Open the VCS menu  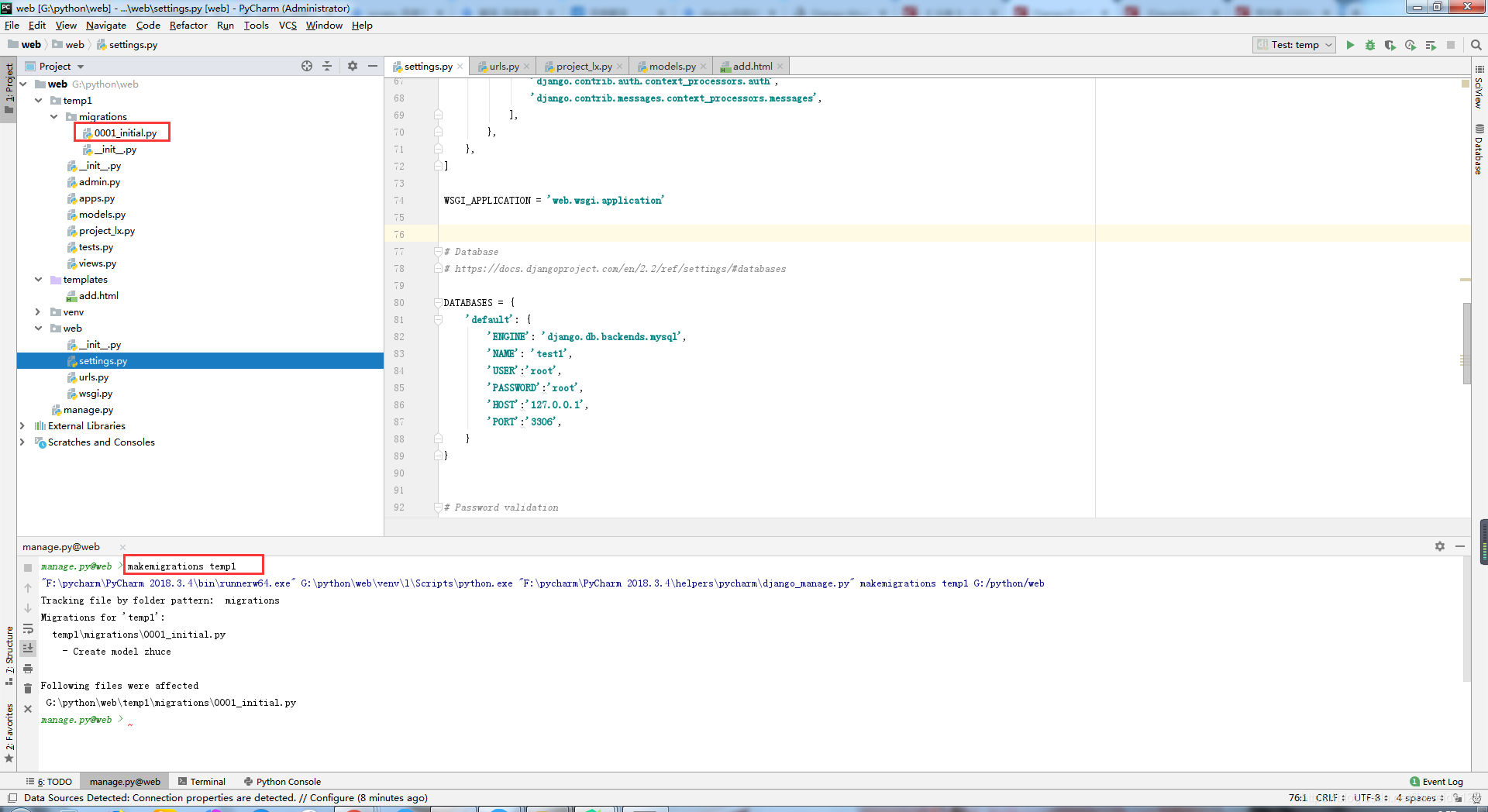pos(288,25)
